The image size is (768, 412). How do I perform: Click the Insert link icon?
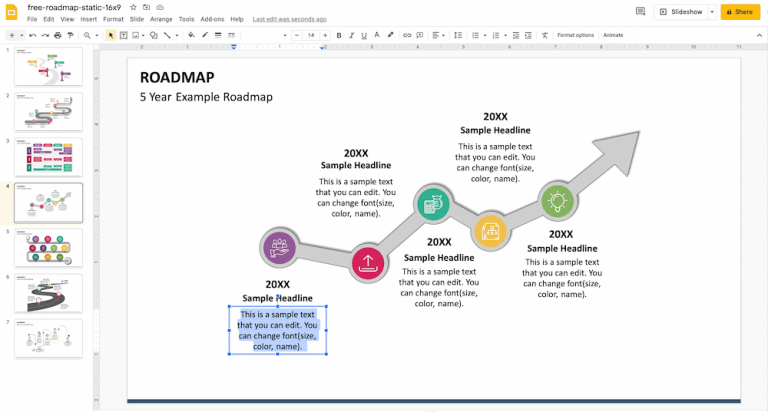(x=407, y=35)
